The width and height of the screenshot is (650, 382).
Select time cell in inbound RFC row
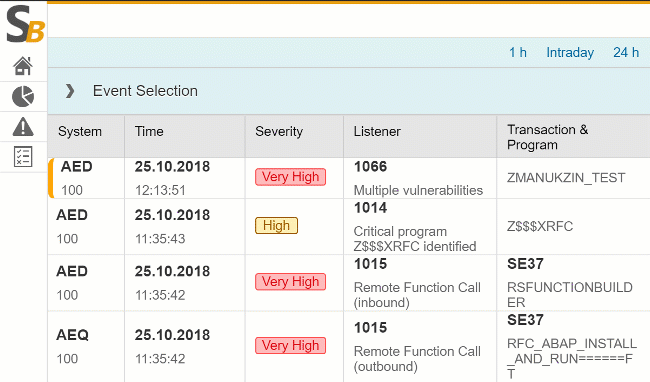point(185,283)
